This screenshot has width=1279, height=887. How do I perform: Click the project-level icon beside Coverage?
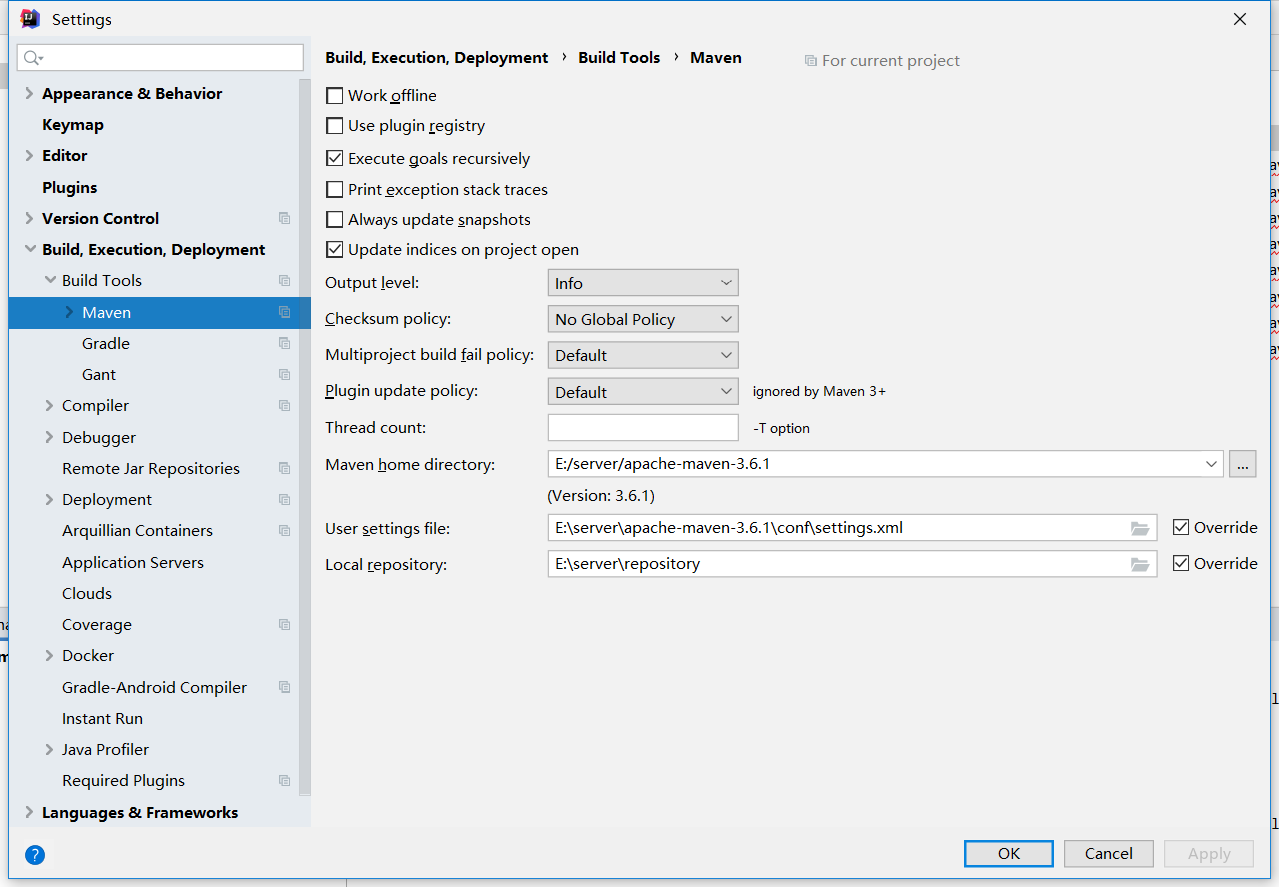point(285,624)
